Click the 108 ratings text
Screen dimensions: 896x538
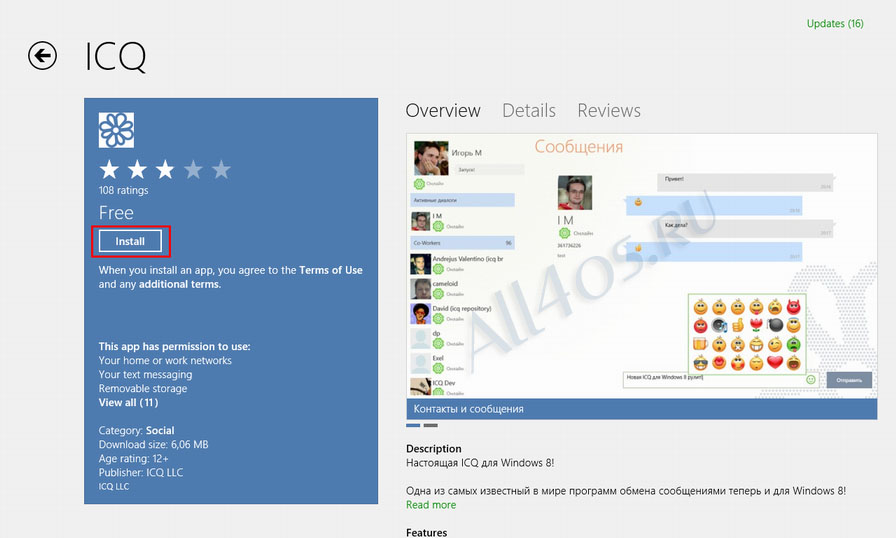point(123,190)
